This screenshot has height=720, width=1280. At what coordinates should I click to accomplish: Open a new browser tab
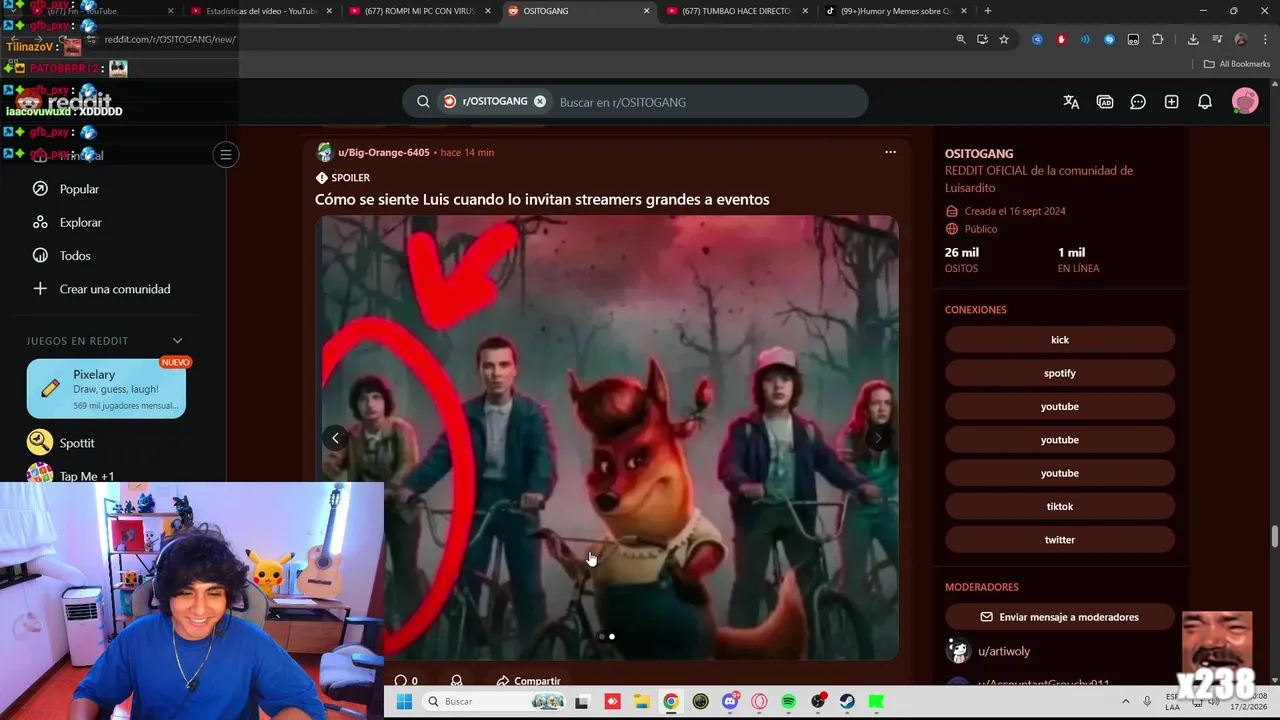click(x=988, y=11)
